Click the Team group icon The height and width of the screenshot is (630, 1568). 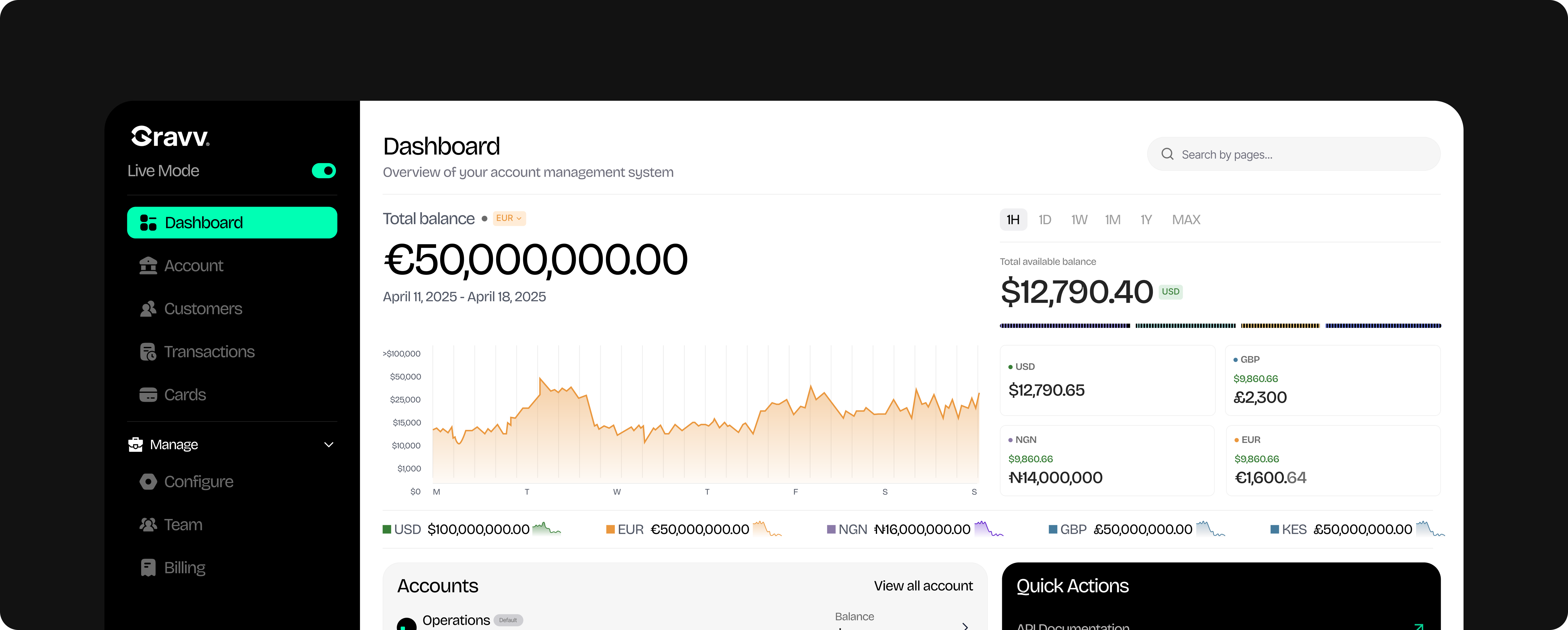pos(148,525)
